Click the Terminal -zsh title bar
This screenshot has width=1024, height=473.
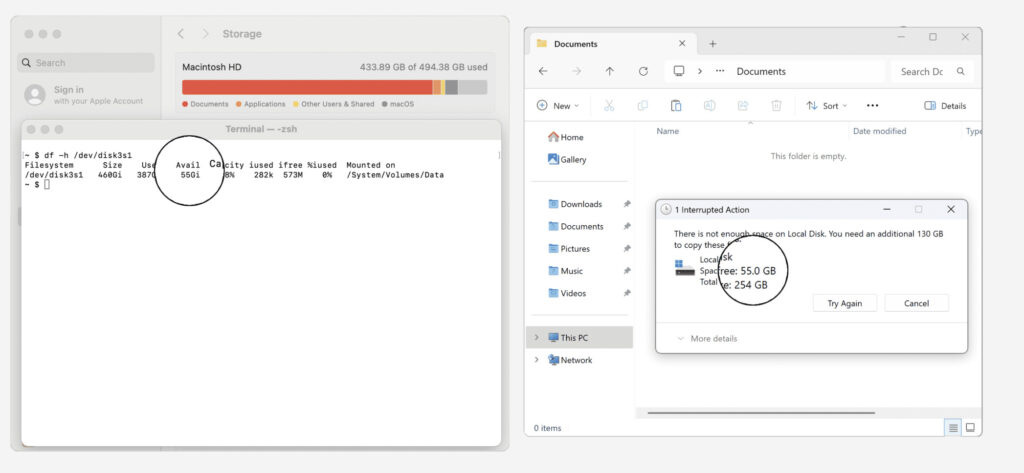click(261, 129)
